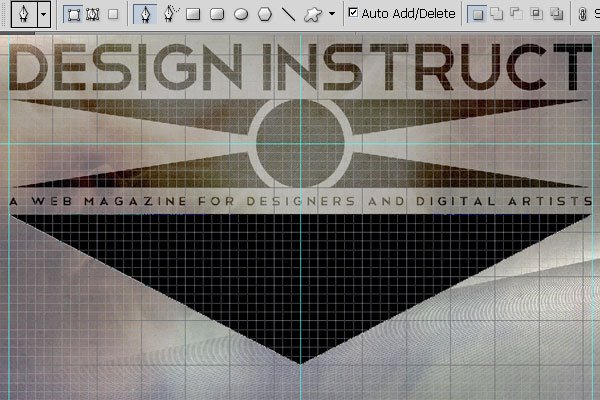
Task: Click Create New Shape Layer icon
Action: pyautogui.click(x=477, y=14)
